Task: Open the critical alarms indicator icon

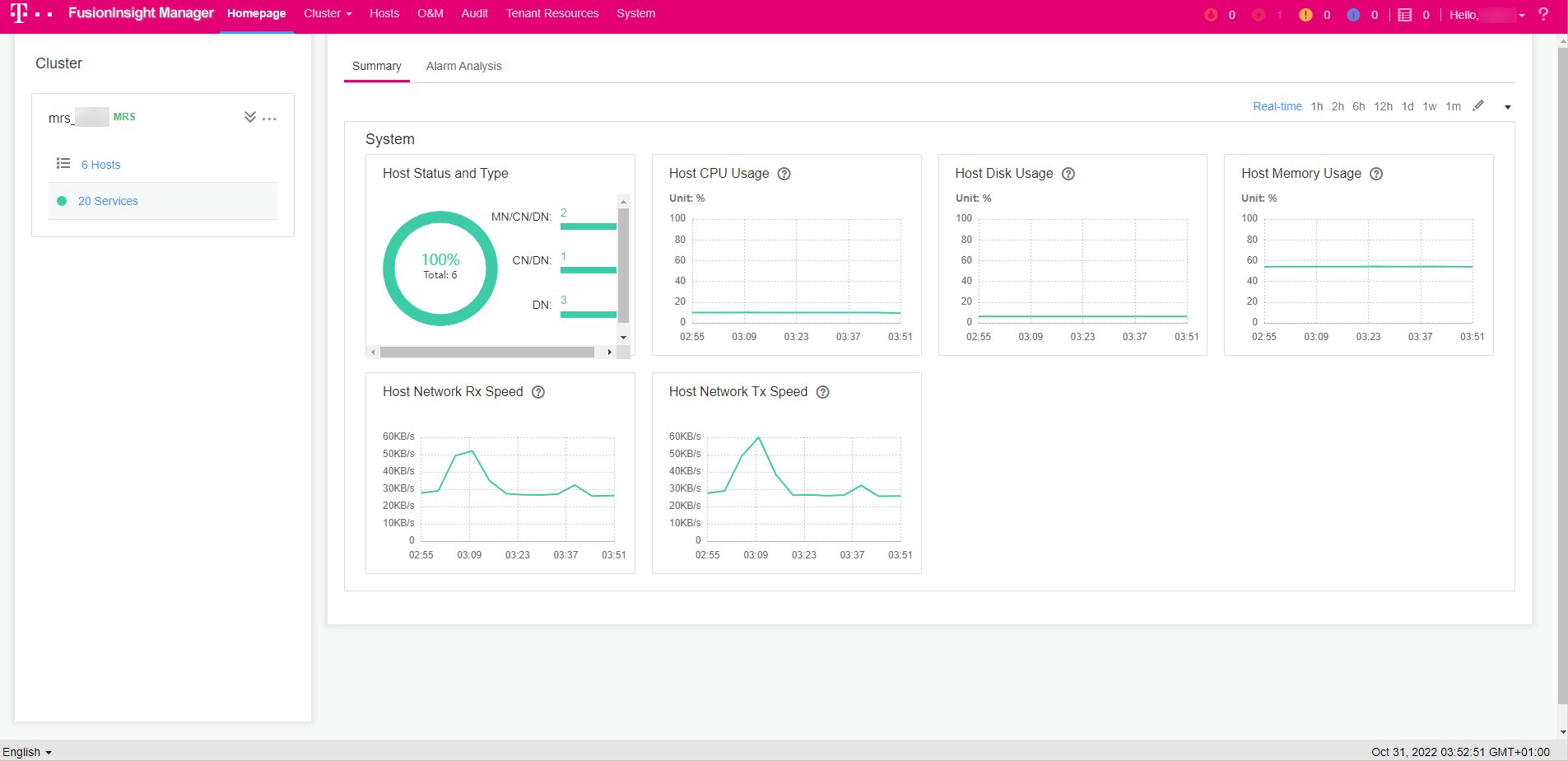Action: [1211, 15]
